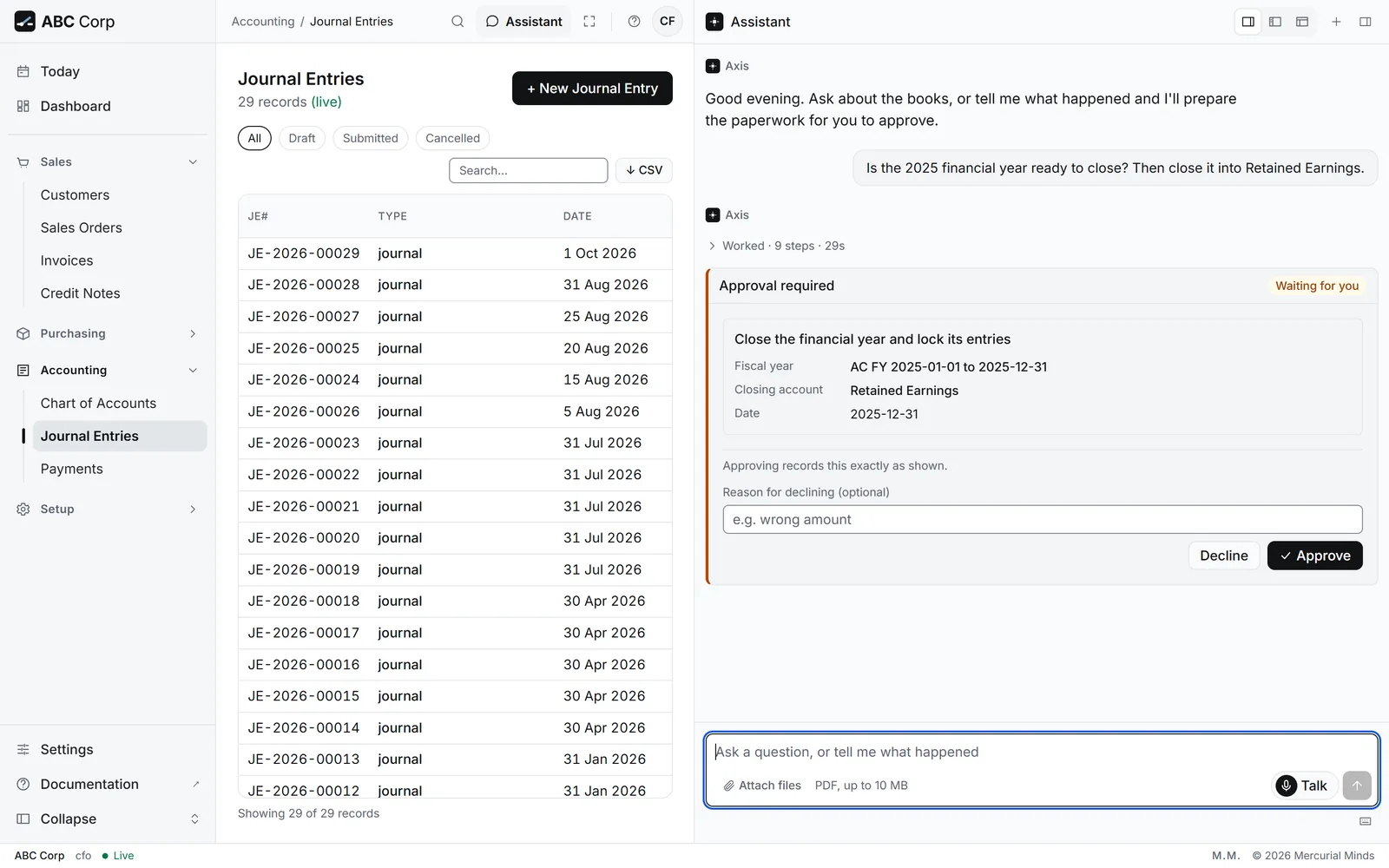Click the reason for declining input
Image resolution: width=1389 pixels, height=868 pixels.
(x=1042, y=519)
